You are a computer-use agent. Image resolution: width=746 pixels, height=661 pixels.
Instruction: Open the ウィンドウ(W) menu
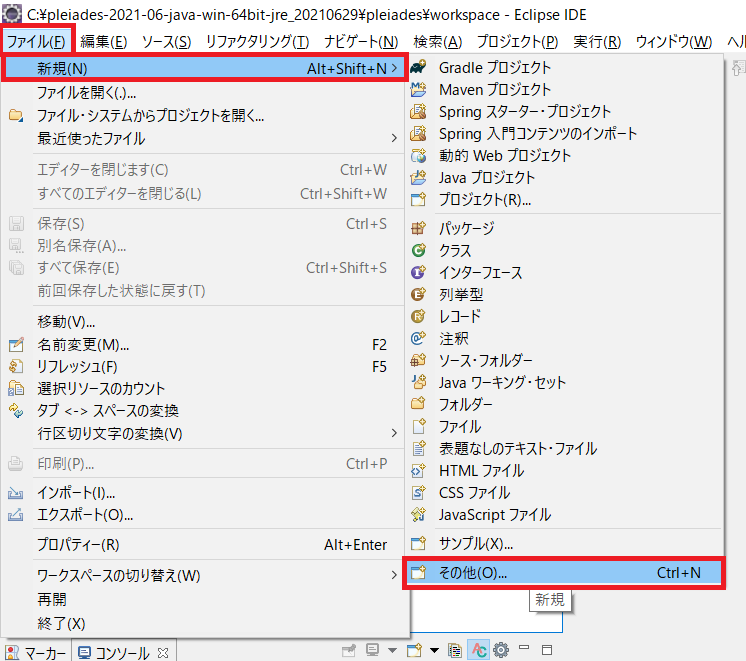tap(674, 42)
